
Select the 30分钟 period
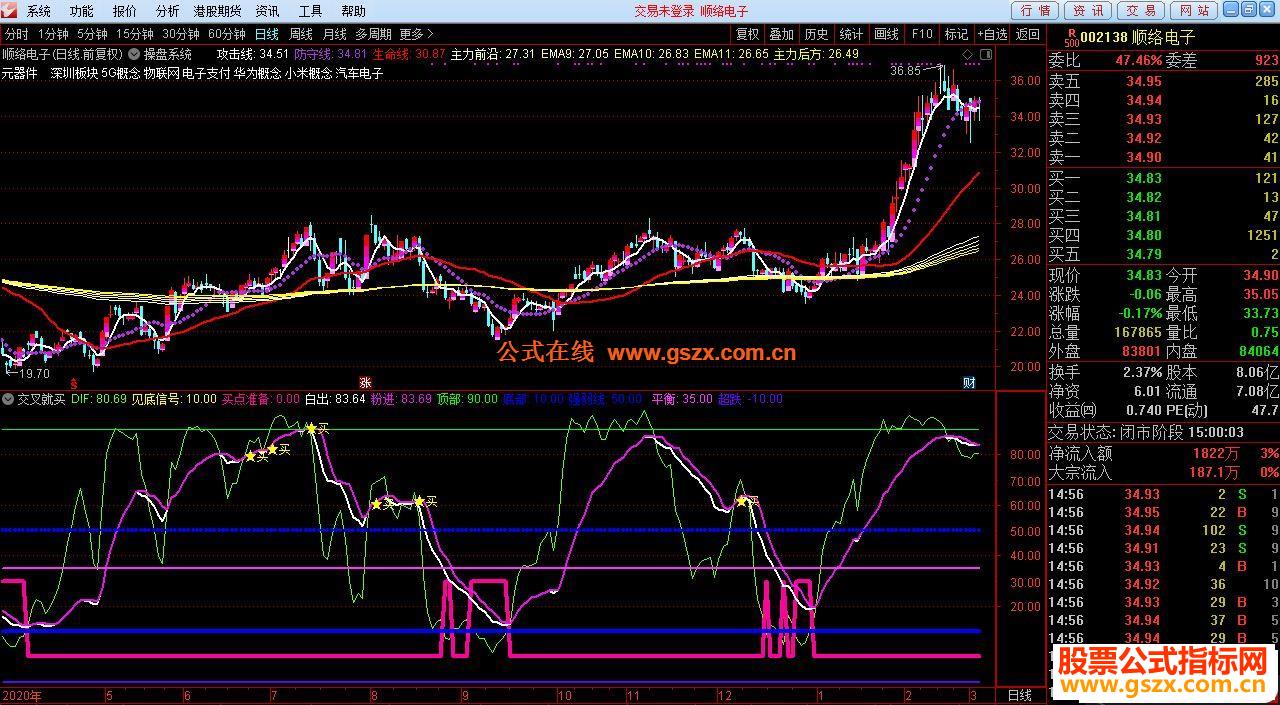point(182,33)
